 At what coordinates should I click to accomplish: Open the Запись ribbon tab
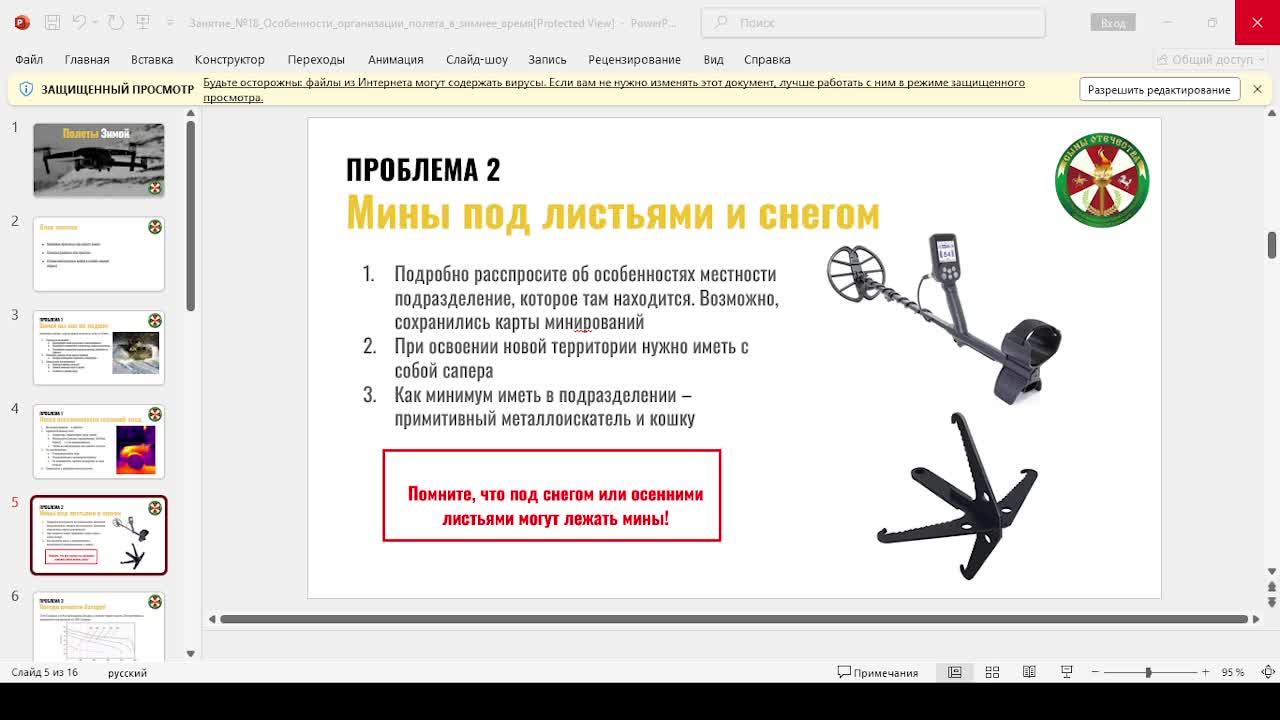click(x=547, y=59)
